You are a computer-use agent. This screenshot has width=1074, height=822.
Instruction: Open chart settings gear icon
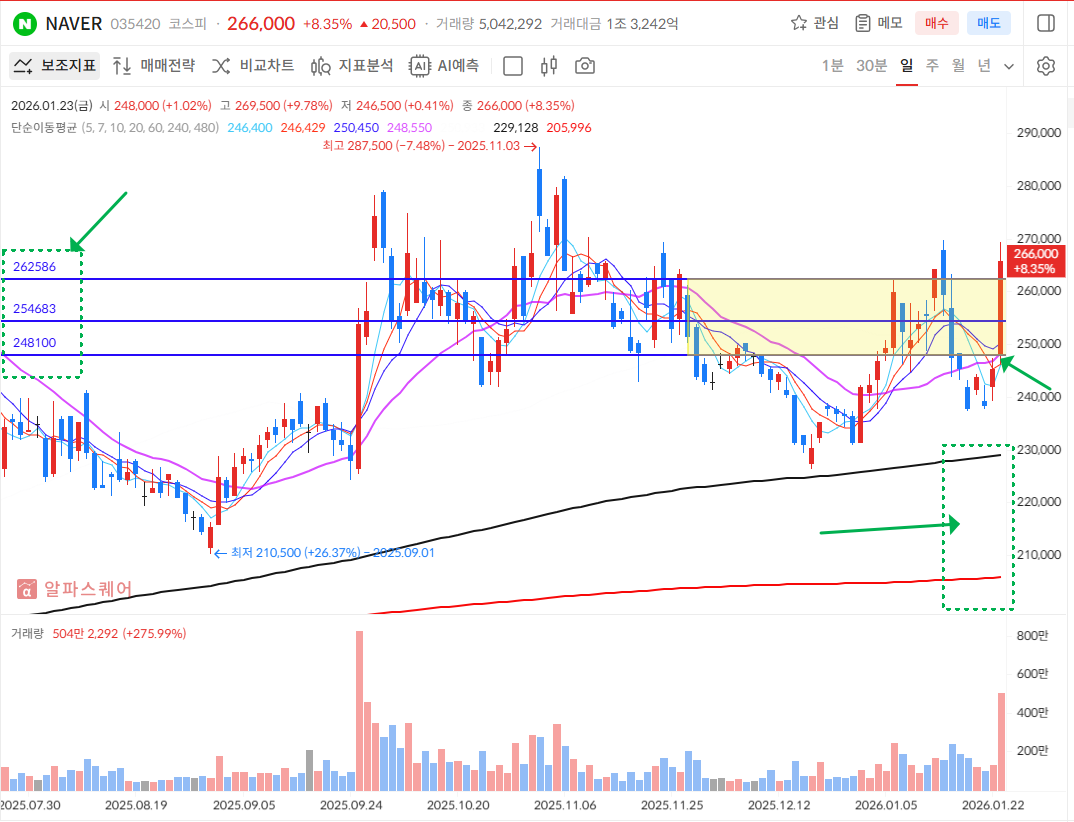pos(1046,66)
